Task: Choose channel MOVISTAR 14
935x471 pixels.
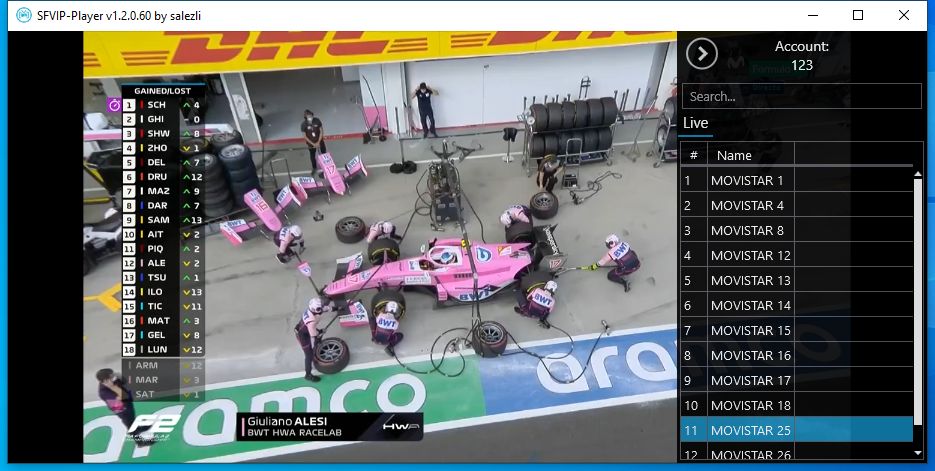Action: [x=797, y=305]
